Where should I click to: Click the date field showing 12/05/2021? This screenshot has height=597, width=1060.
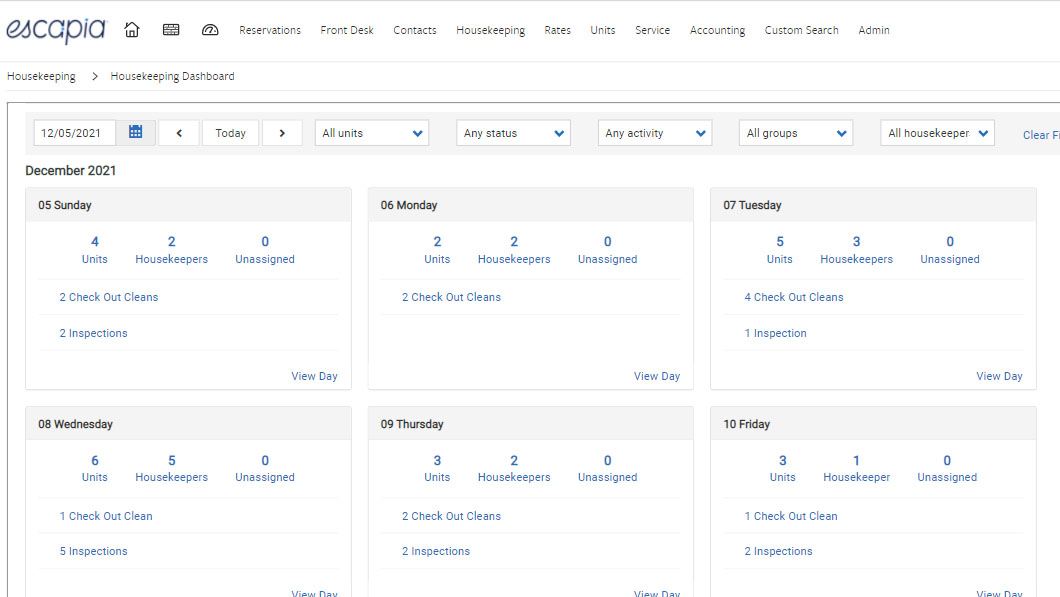tap(75, 133)
